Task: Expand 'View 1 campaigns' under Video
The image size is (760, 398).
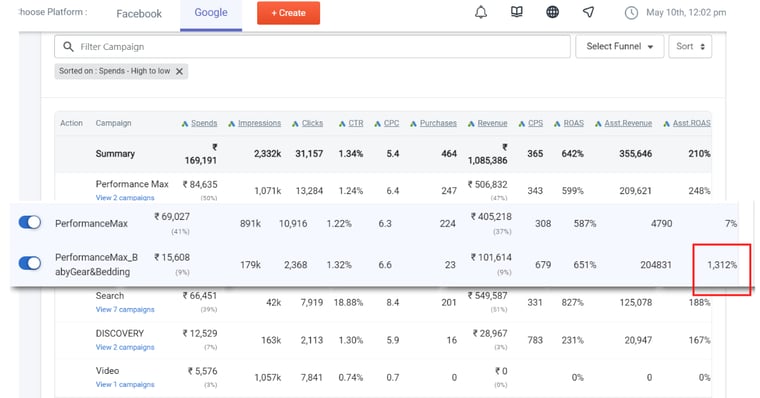Action: coord(125,384)
